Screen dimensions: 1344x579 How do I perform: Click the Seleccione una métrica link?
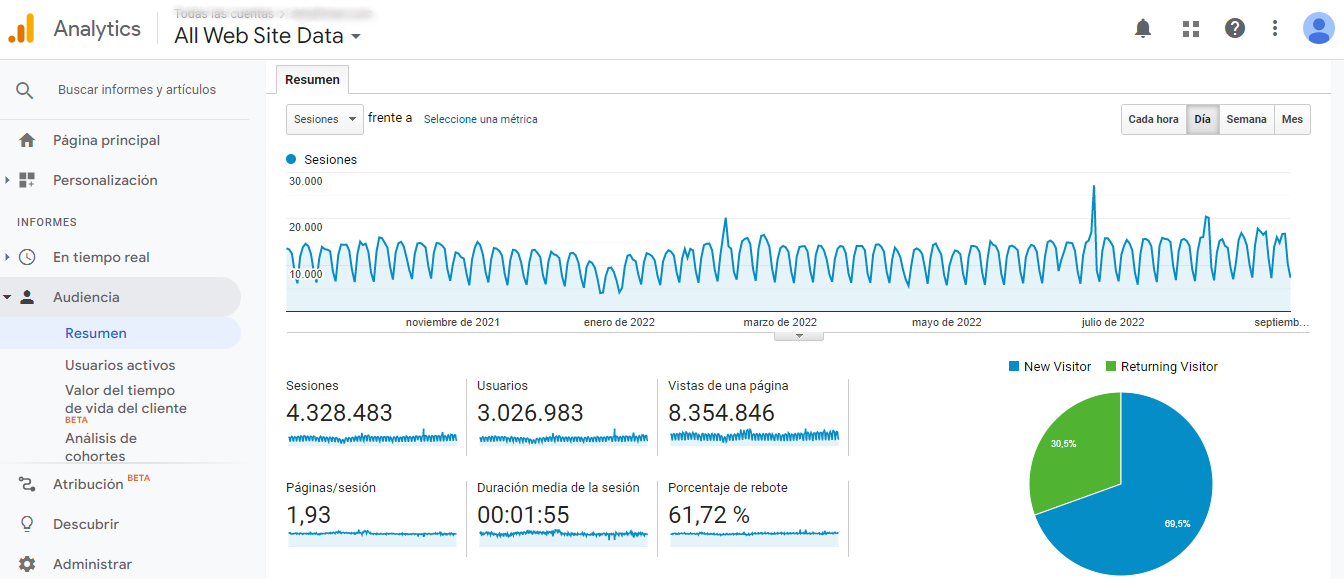click(x=480, y=119)
